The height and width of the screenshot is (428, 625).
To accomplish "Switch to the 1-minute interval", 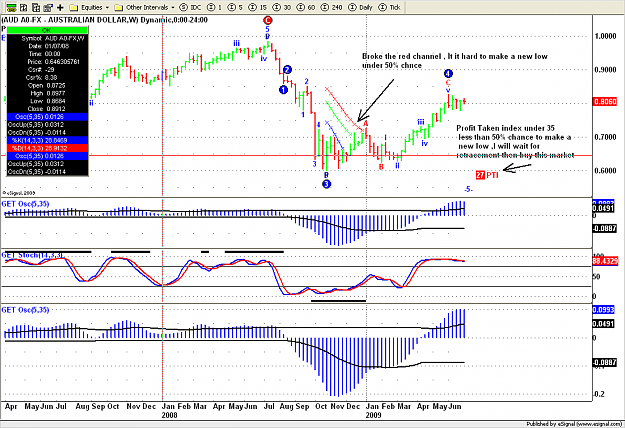I will click(x=215, y=7).
